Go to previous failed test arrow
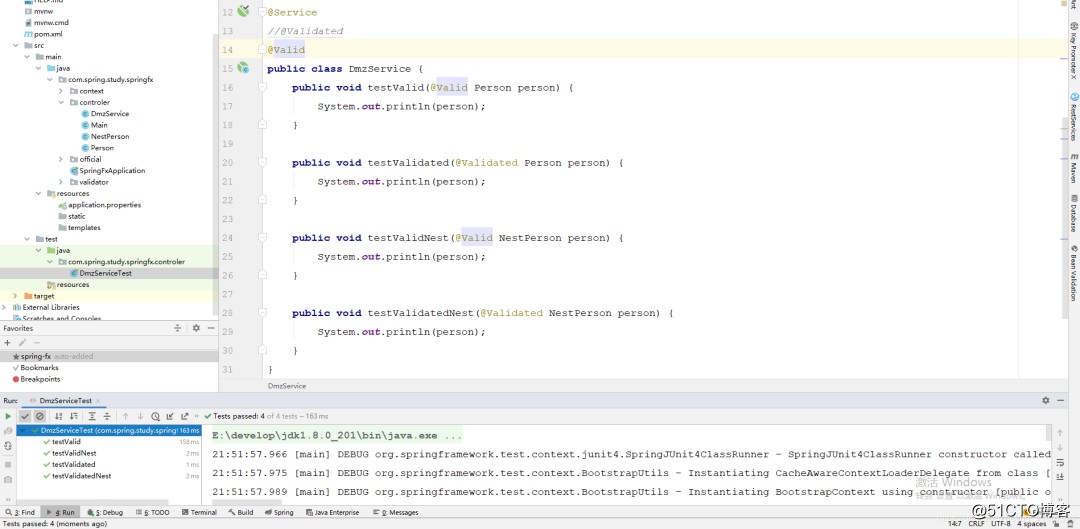The width and height of the screenshot is (1080, 529). click(125, 416)
